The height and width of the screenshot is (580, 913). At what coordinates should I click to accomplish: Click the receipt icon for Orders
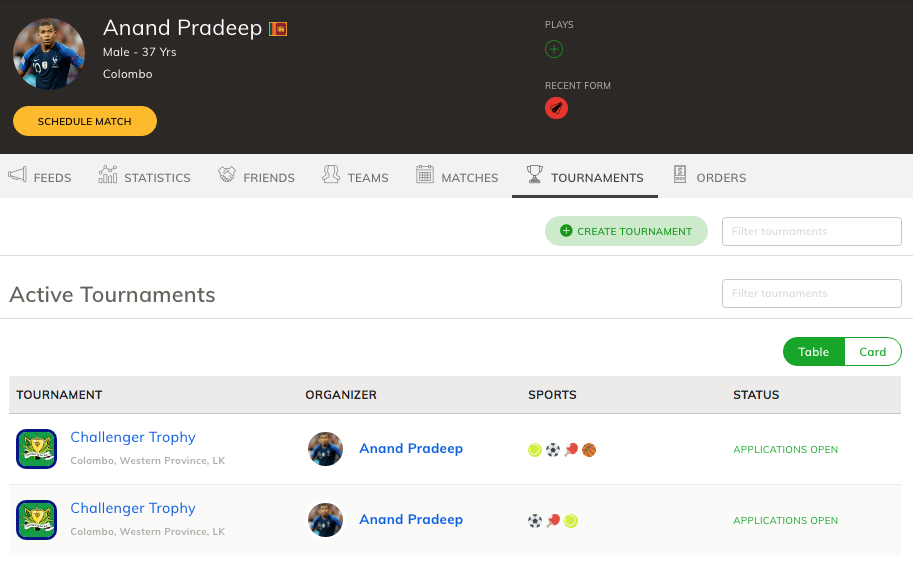(x=680, y=174)
